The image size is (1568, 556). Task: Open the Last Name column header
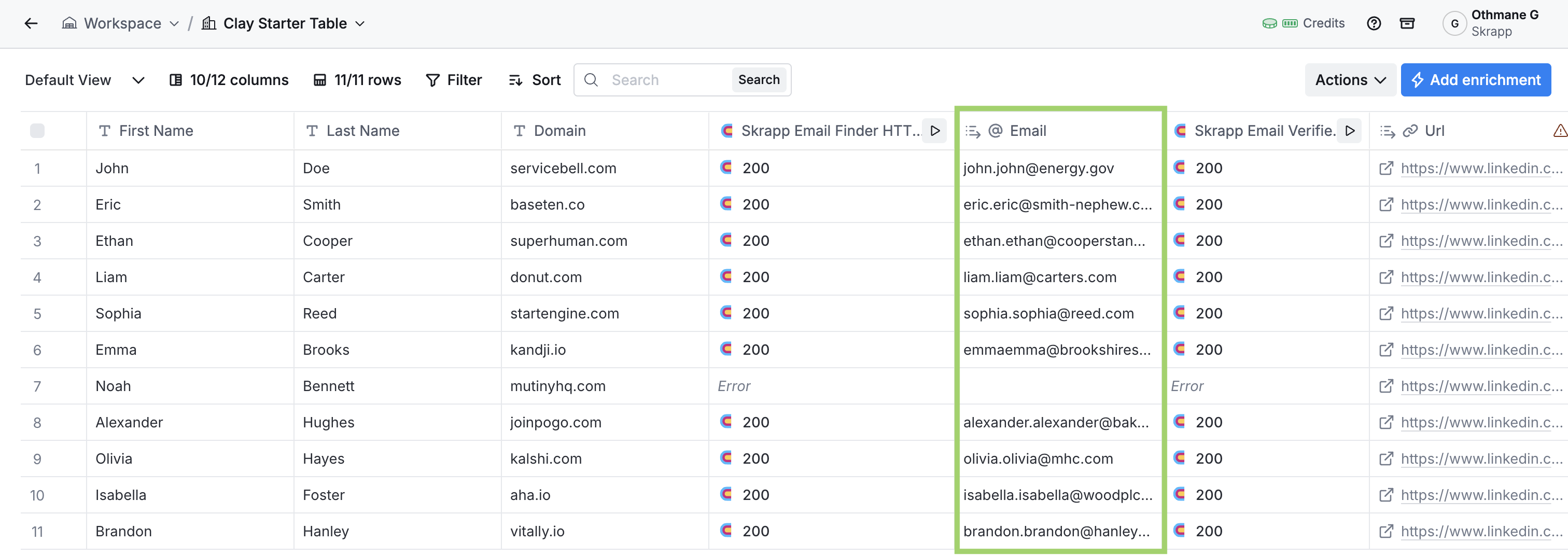click(x=398, y=131)
